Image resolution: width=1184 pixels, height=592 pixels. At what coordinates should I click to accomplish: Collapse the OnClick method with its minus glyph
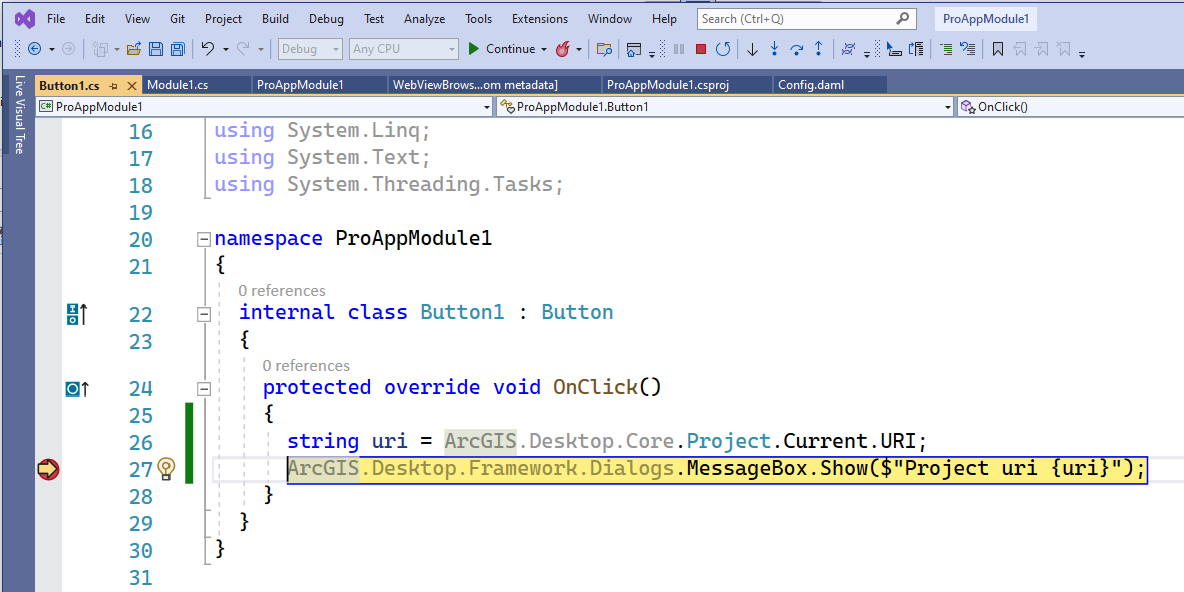(204, 387)
